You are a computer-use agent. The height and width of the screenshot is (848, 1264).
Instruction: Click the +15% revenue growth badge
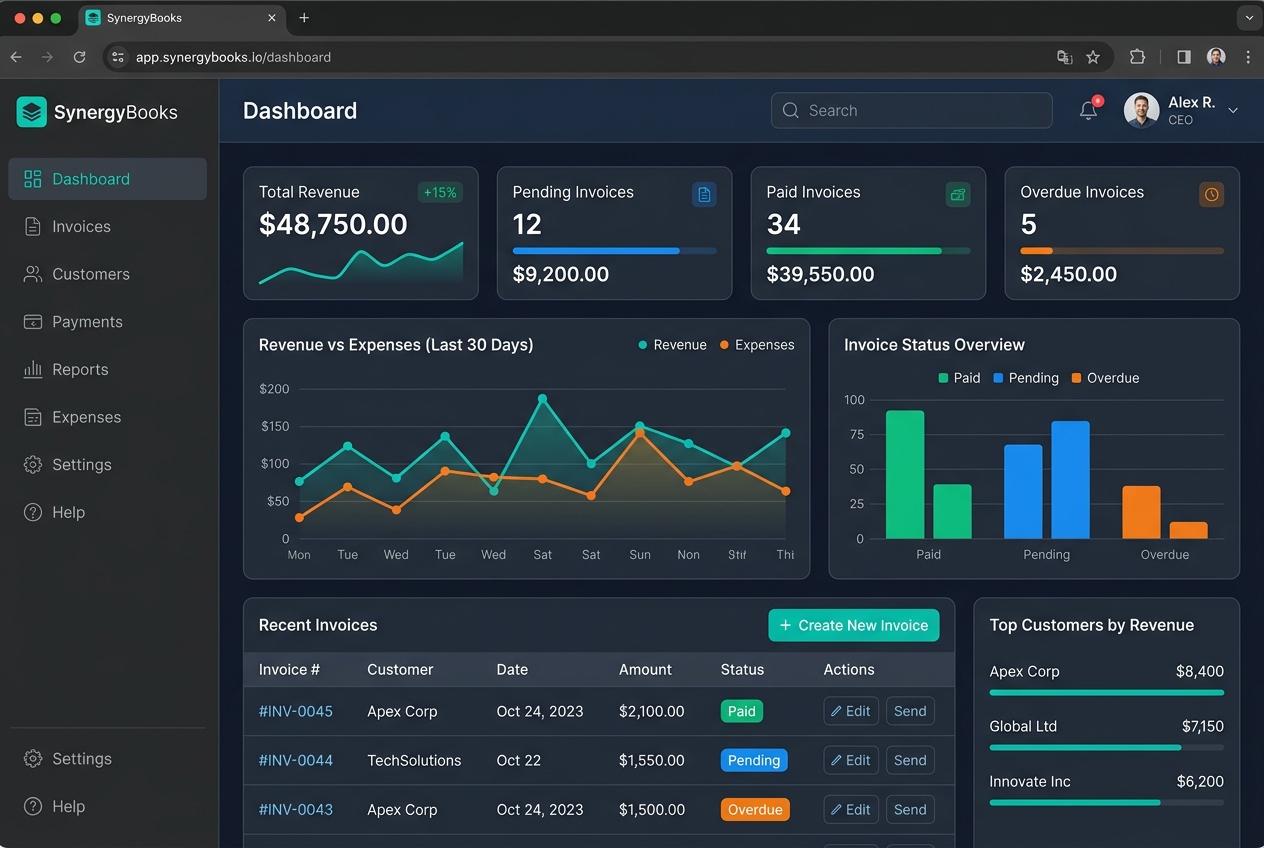(x=440, y=192)
